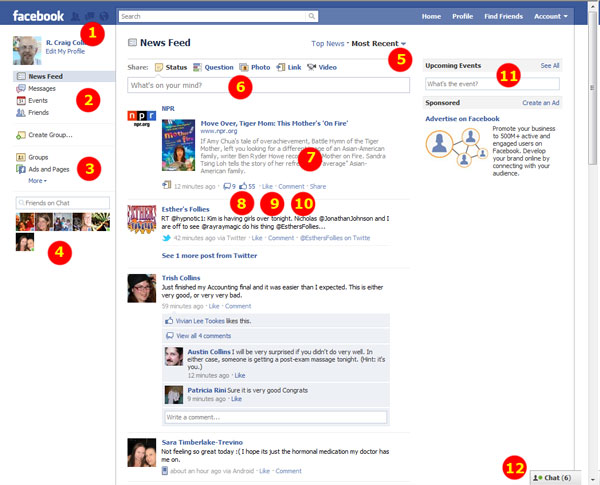The image size is (600, 485).
Task: Share the NPR post
Action: click(x=318, y=186)
